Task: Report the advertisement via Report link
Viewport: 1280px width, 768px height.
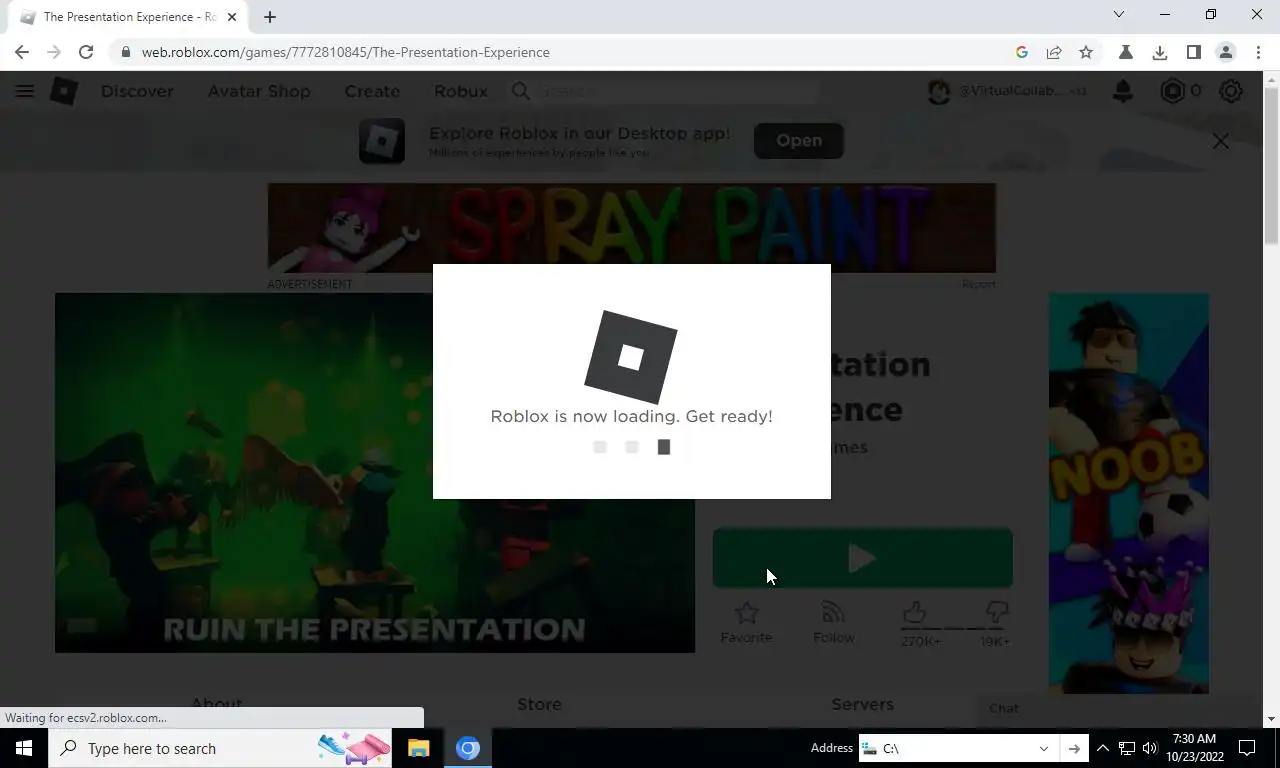Action: (979, 284)
